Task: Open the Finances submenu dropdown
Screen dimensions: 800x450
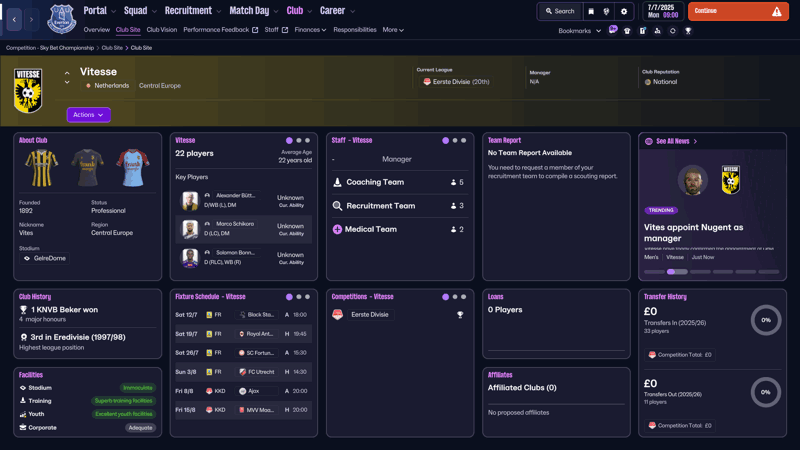Action: point(310,30)
